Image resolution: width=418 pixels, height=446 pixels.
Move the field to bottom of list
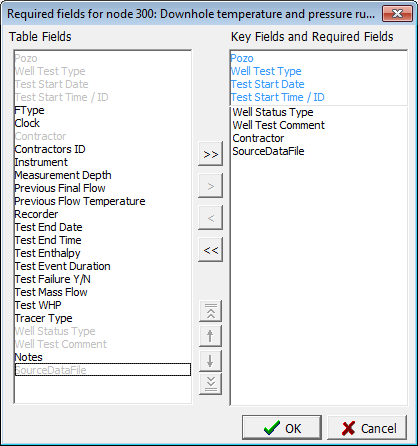pyautogui.click(x=210, y=384)
